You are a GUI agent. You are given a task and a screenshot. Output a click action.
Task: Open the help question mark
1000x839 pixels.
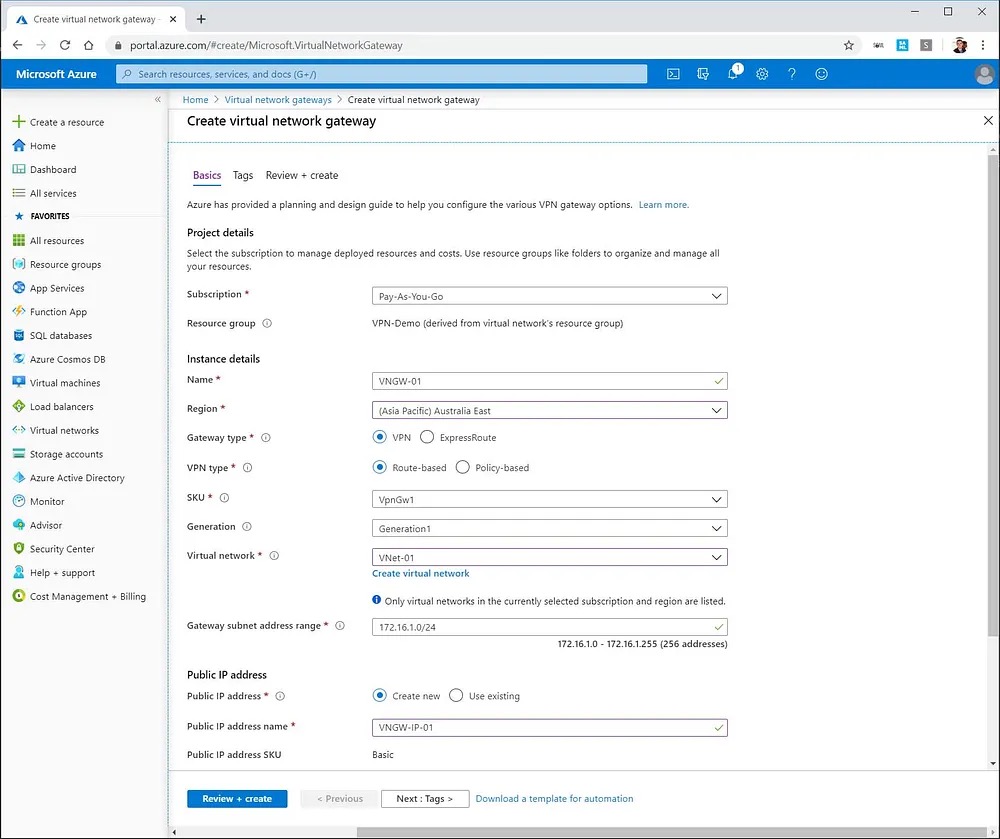click(791, 74)
